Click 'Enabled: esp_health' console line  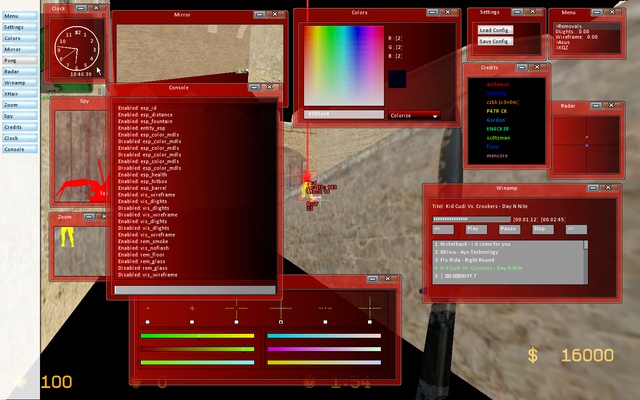[142, 175]
